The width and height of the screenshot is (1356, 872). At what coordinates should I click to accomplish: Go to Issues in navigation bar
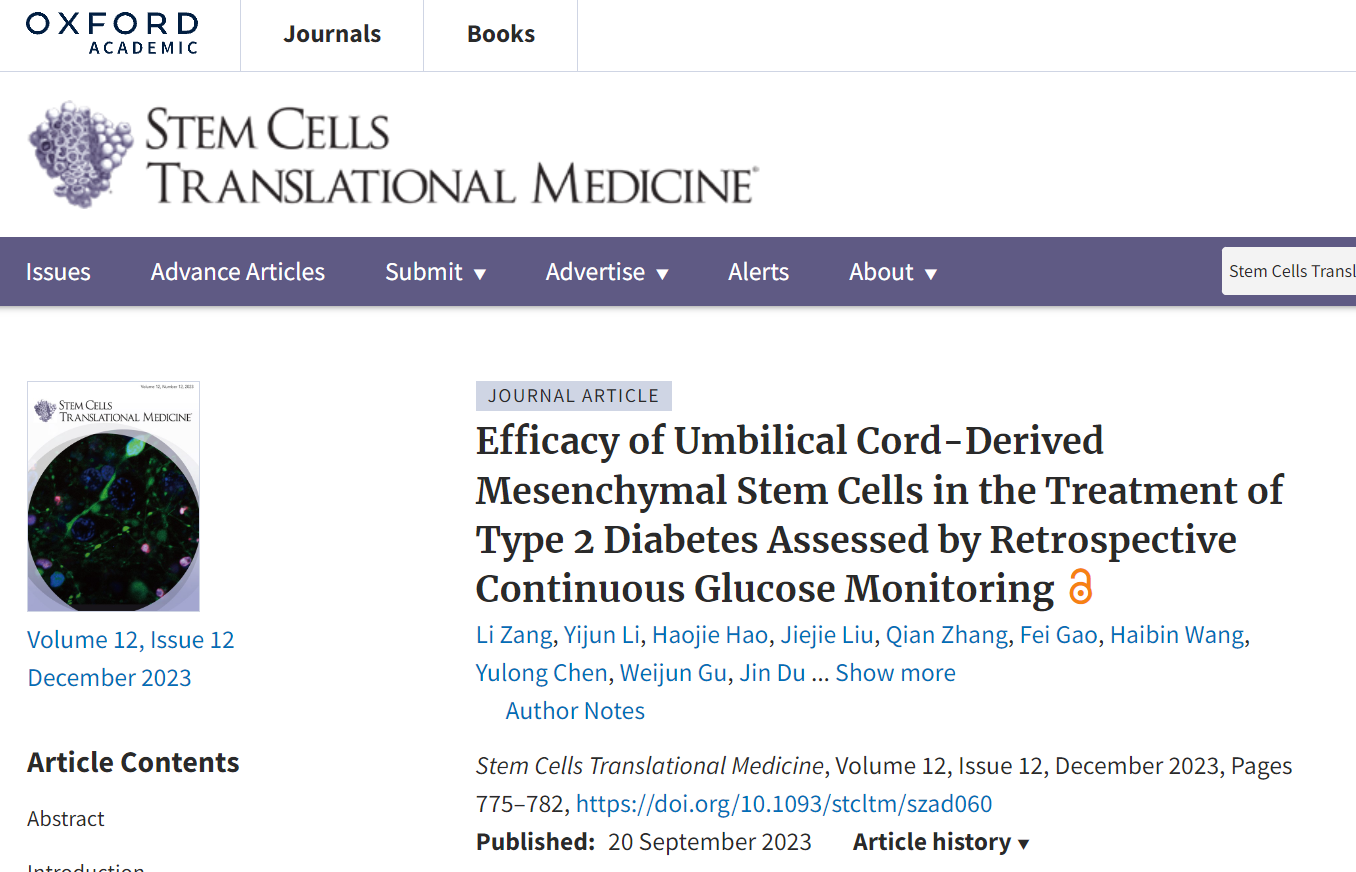(58, 272)
